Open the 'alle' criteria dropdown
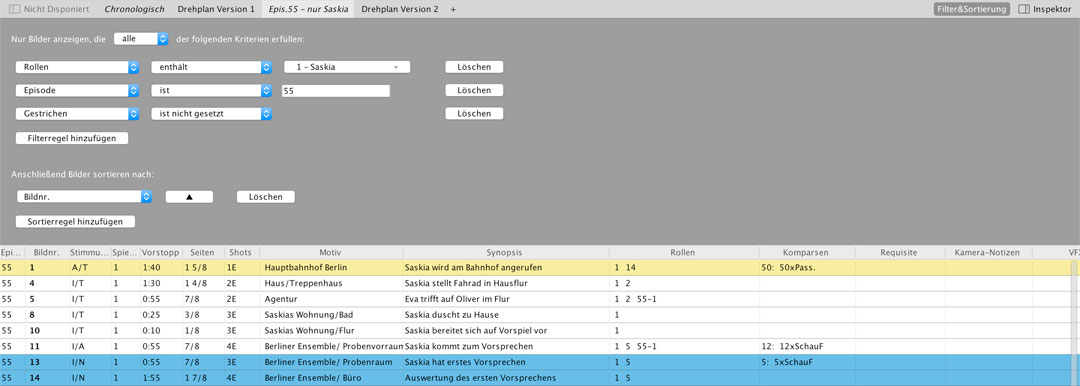The width and height of the screenshot is (1080, 386). click(141, 39)
